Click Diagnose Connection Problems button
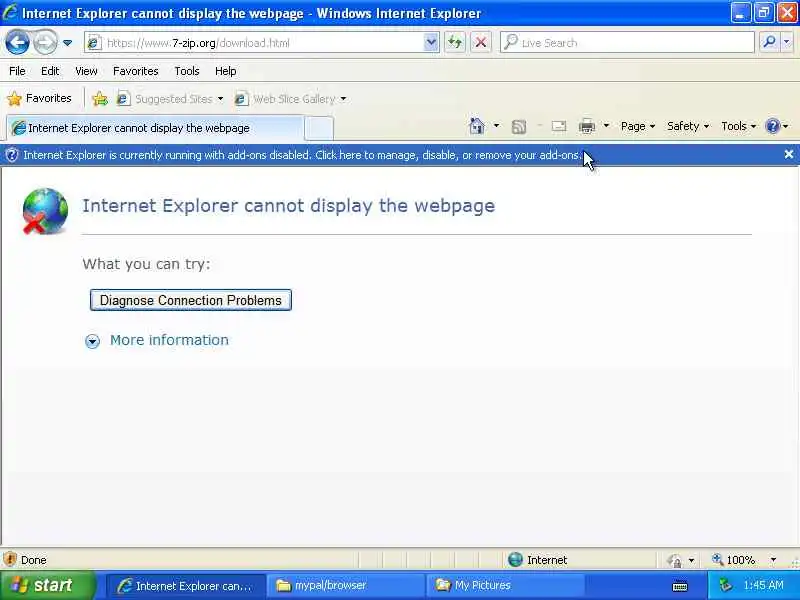The width and height of the screenshot is (800, 600). click(191, 300)
